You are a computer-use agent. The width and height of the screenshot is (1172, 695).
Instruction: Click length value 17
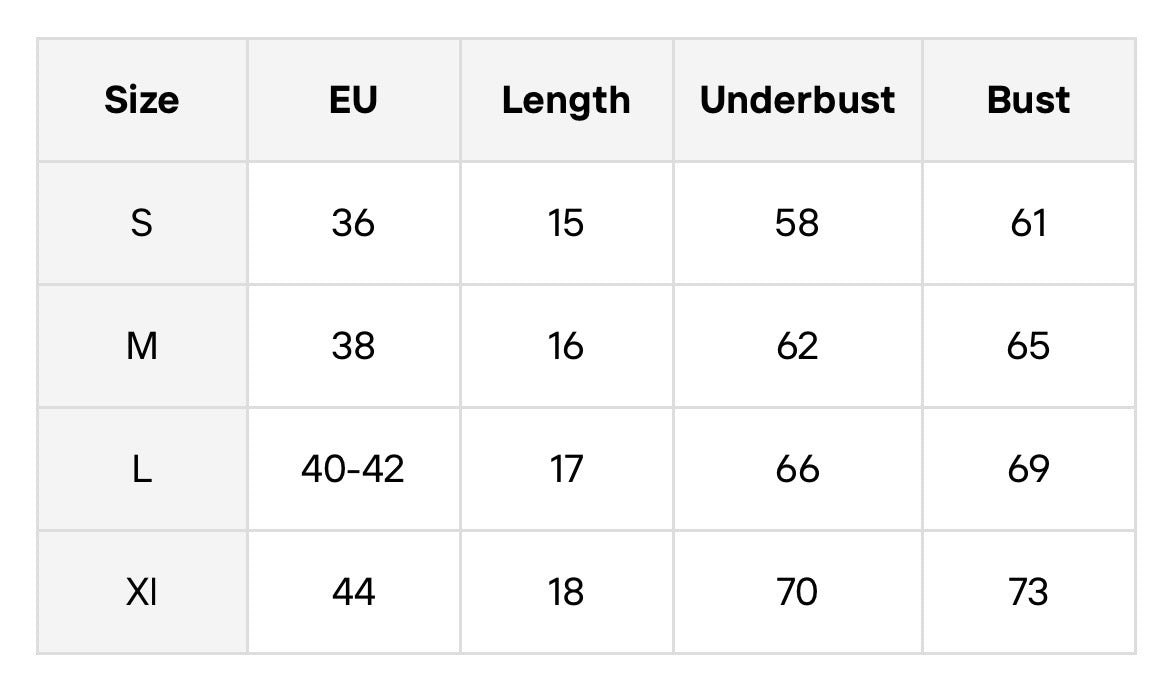click(567, 469)
